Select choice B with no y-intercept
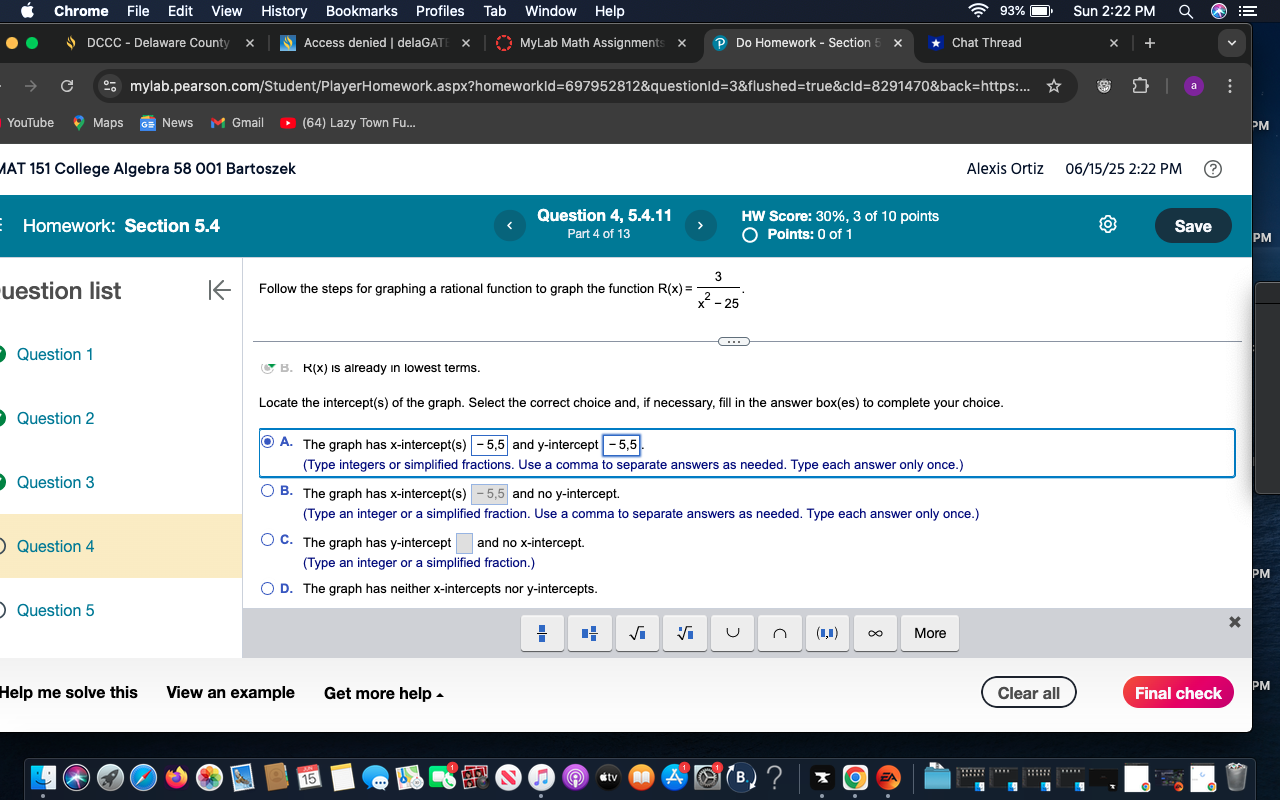 (x=267, y=490)
